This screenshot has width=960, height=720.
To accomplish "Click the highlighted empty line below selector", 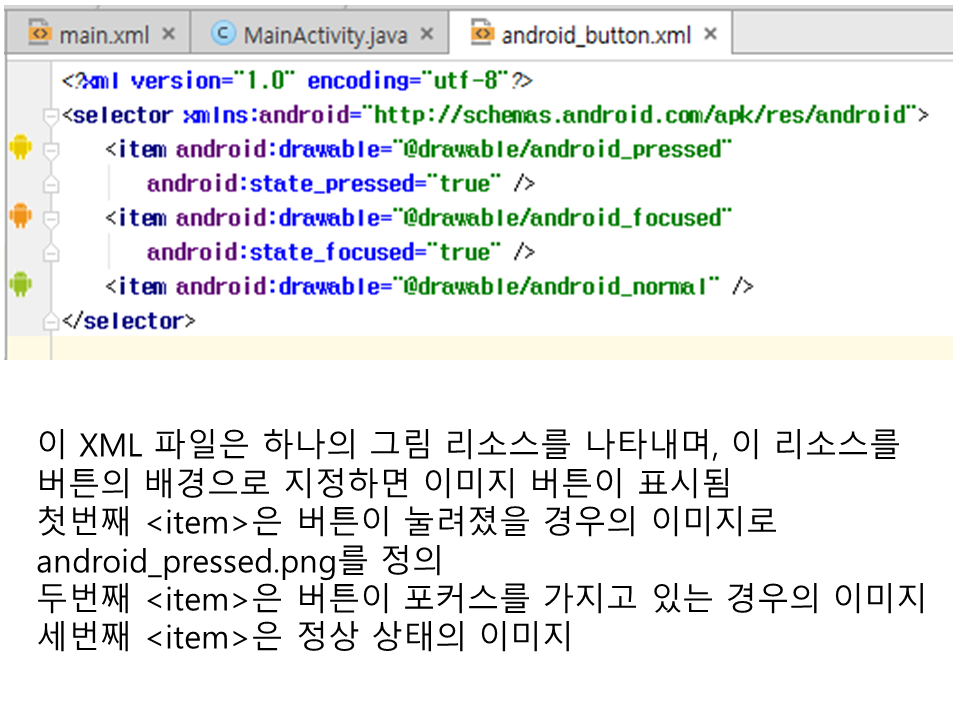I will (500, 348).
